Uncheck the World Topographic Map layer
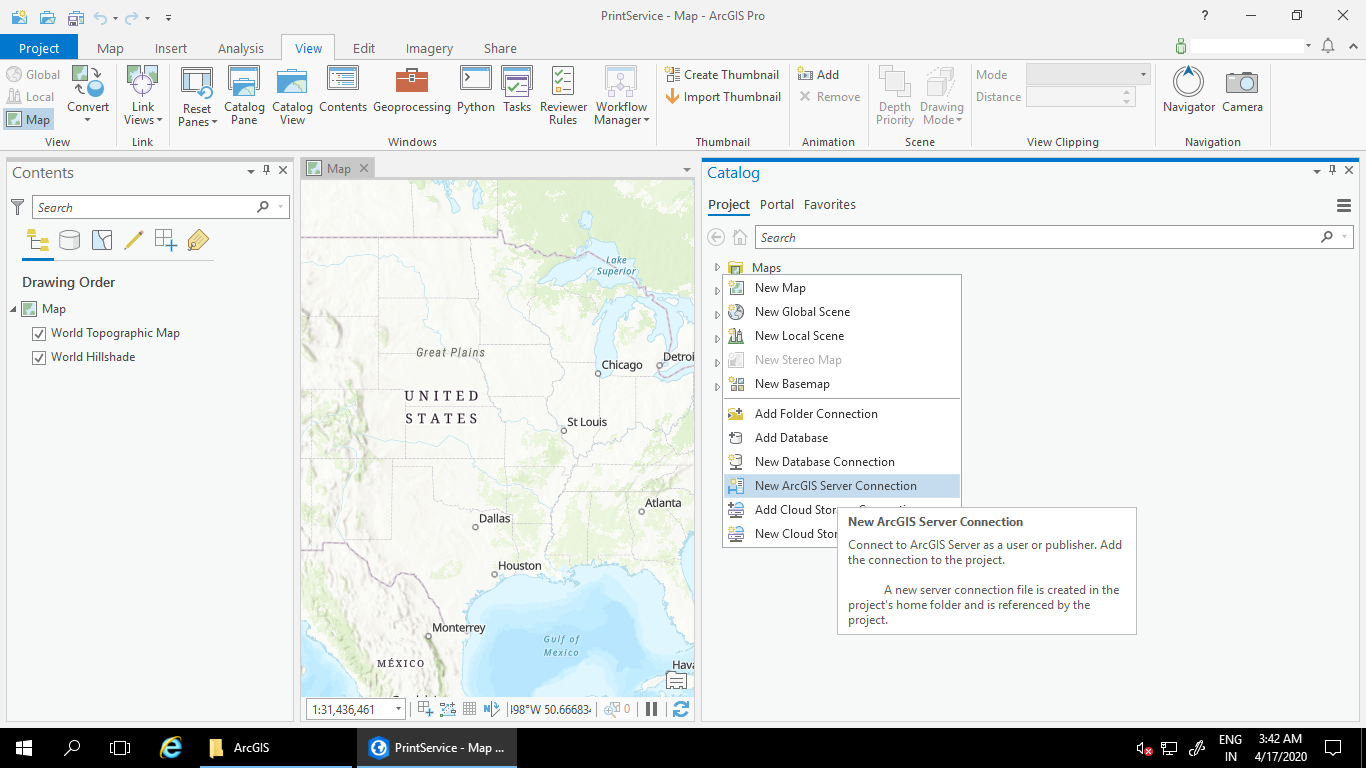This screenshot has height=768, width=1366. (x=38, y=333)
